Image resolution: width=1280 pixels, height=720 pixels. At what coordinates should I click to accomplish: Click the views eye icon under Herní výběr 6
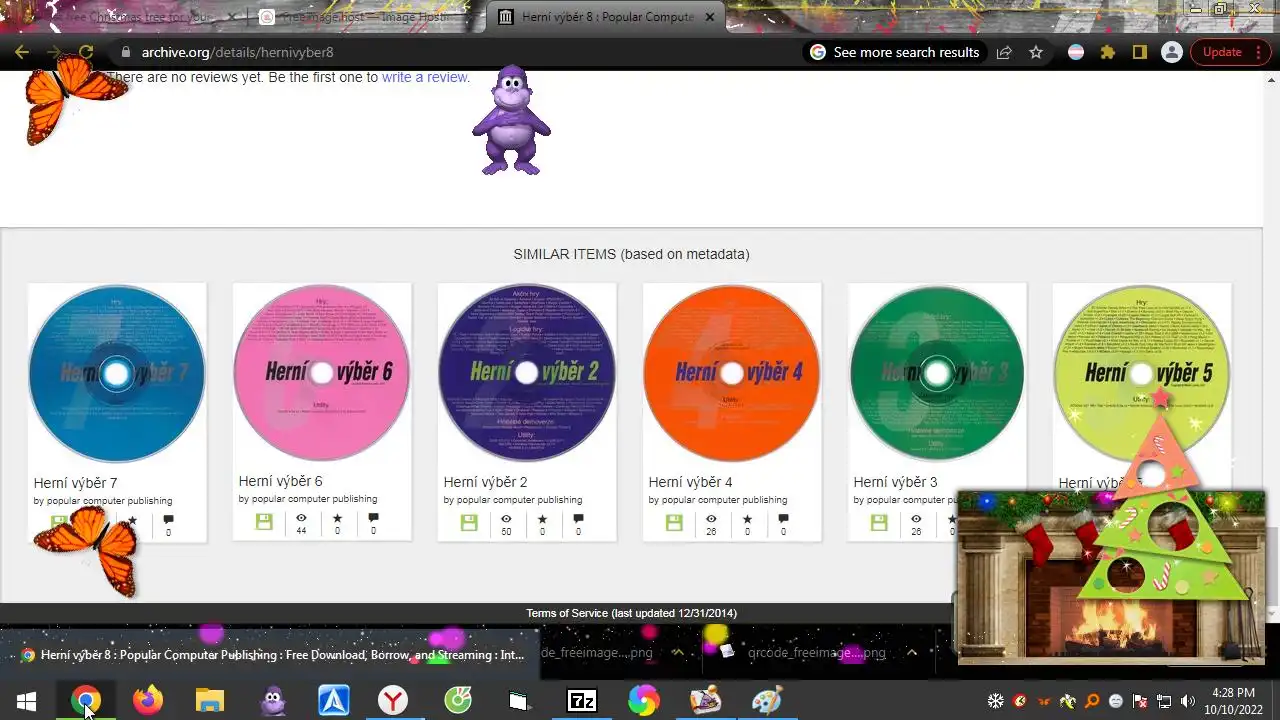click(301, 519)
